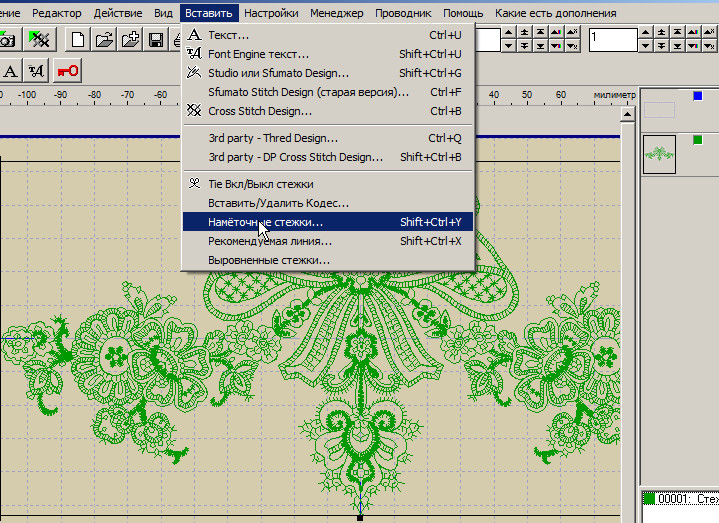
Task: Open the Вид menu
Action: [x=163, y=13]
